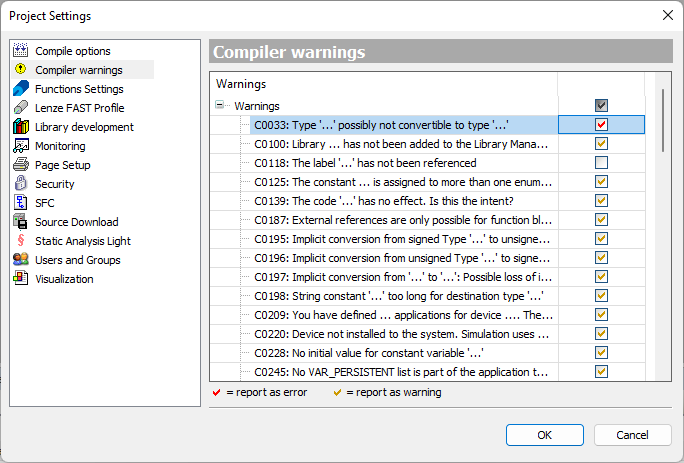Select Static Analysis Light category
Screen dimensions: 684x463
[83, 241]
